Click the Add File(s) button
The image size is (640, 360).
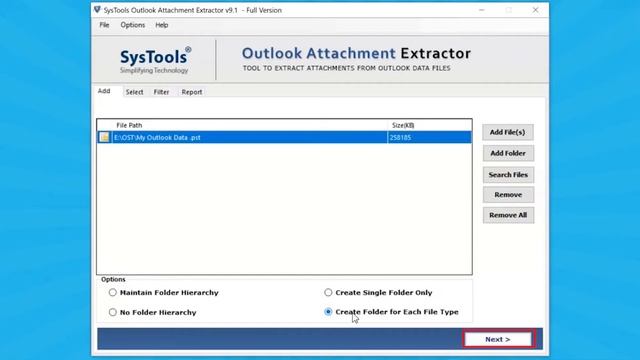[508, 132]
